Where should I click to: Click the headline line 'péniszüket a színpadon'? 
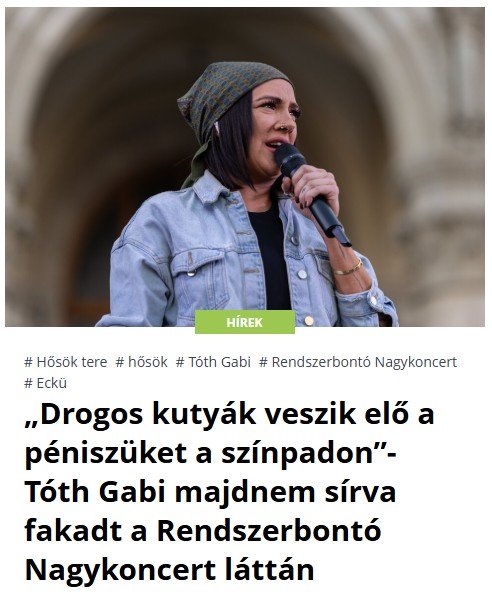click(211, 453)
